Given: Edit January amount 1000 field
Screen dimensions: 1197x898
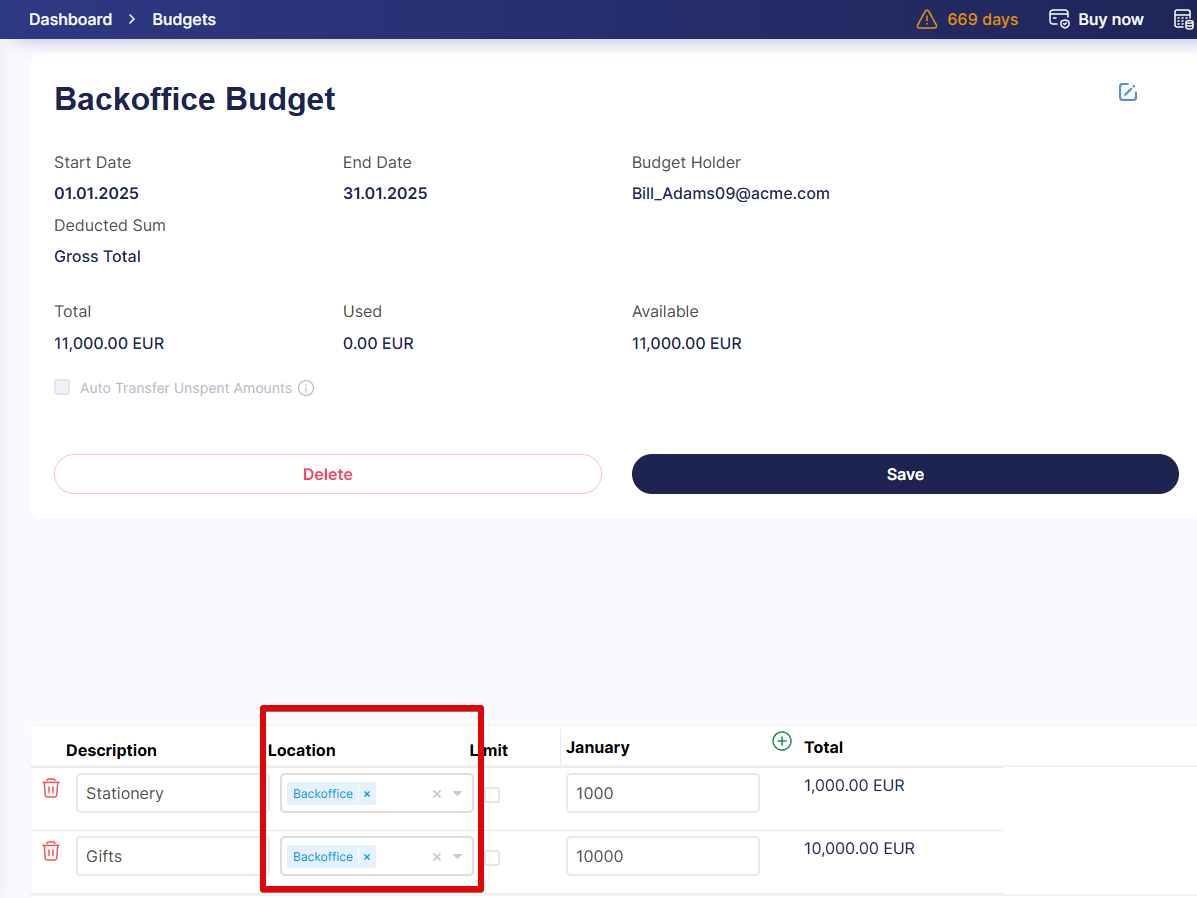Looking at the screenshot, I should click(x=663, y=793).
